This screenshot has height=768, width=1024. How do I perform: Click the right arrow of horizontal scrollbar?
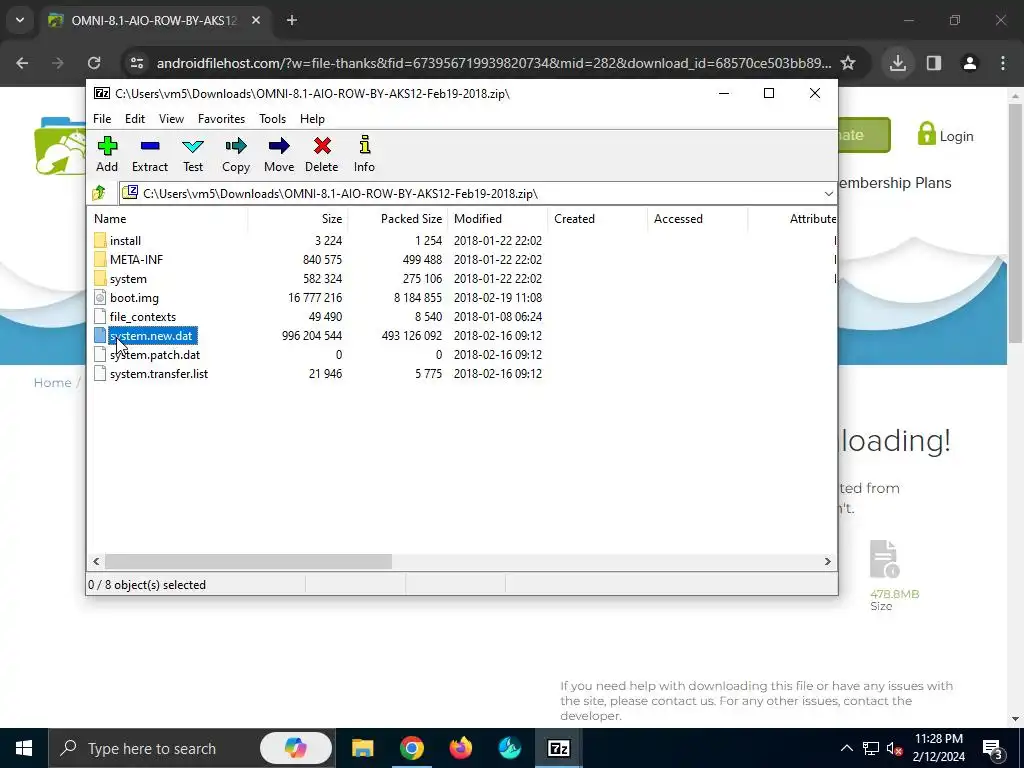click(827, 562)
